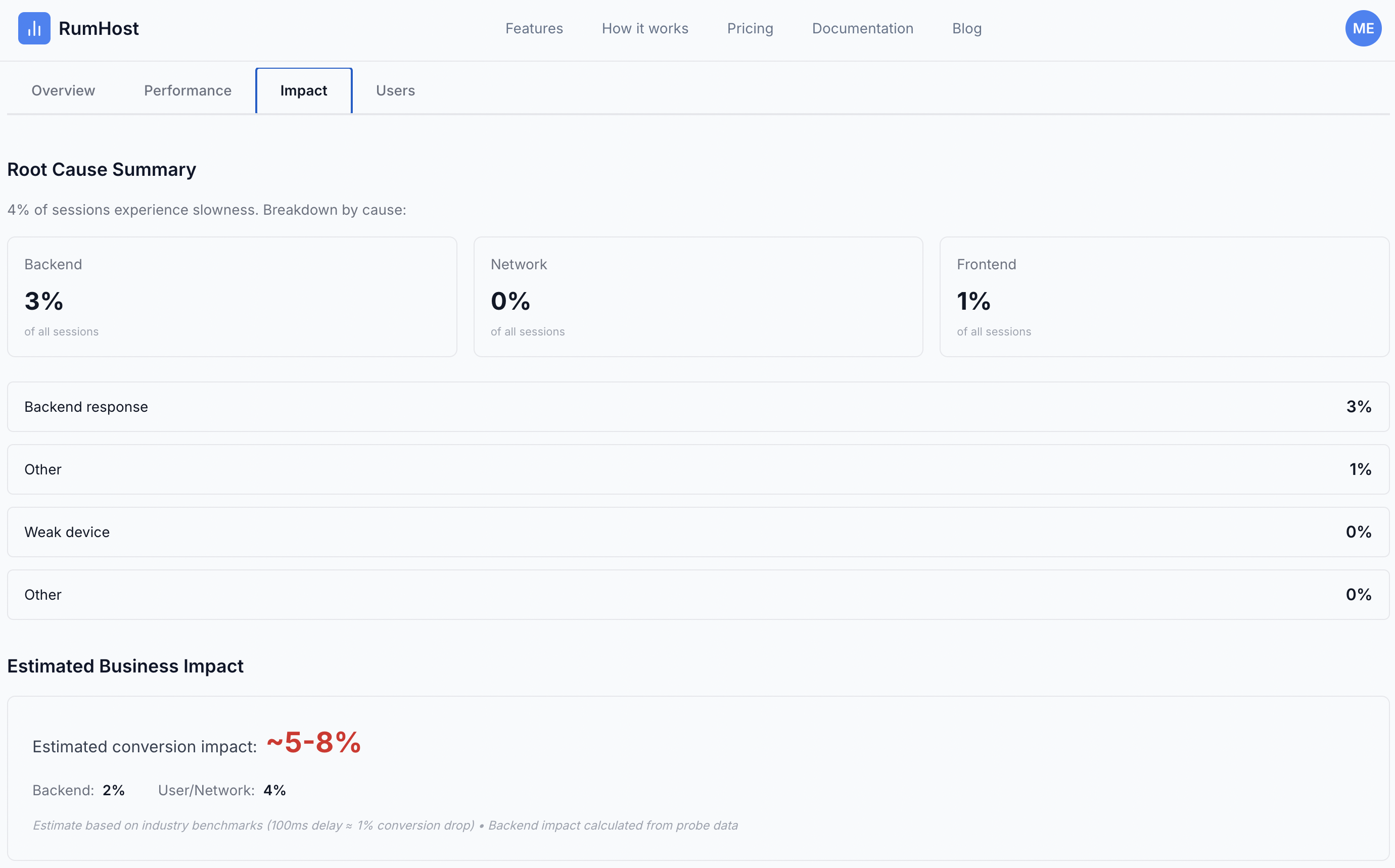The image size is (1395, 868).
Task: Visit the Blog link
Action: tap(966, 28)
